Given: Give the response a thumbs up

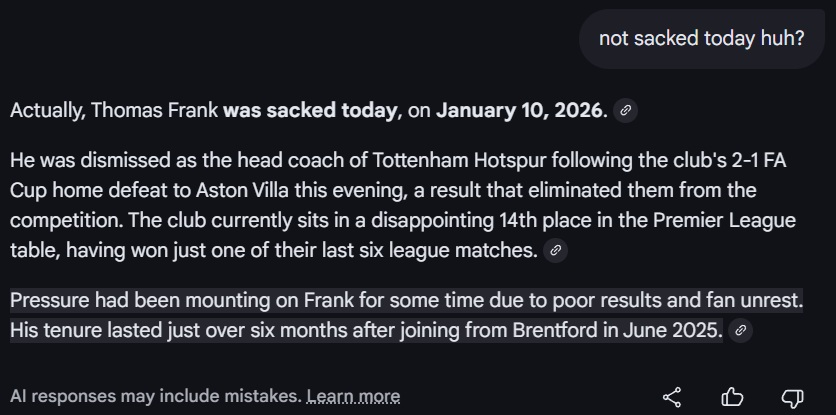Looking at the screenshot, I should pos(733,397).
